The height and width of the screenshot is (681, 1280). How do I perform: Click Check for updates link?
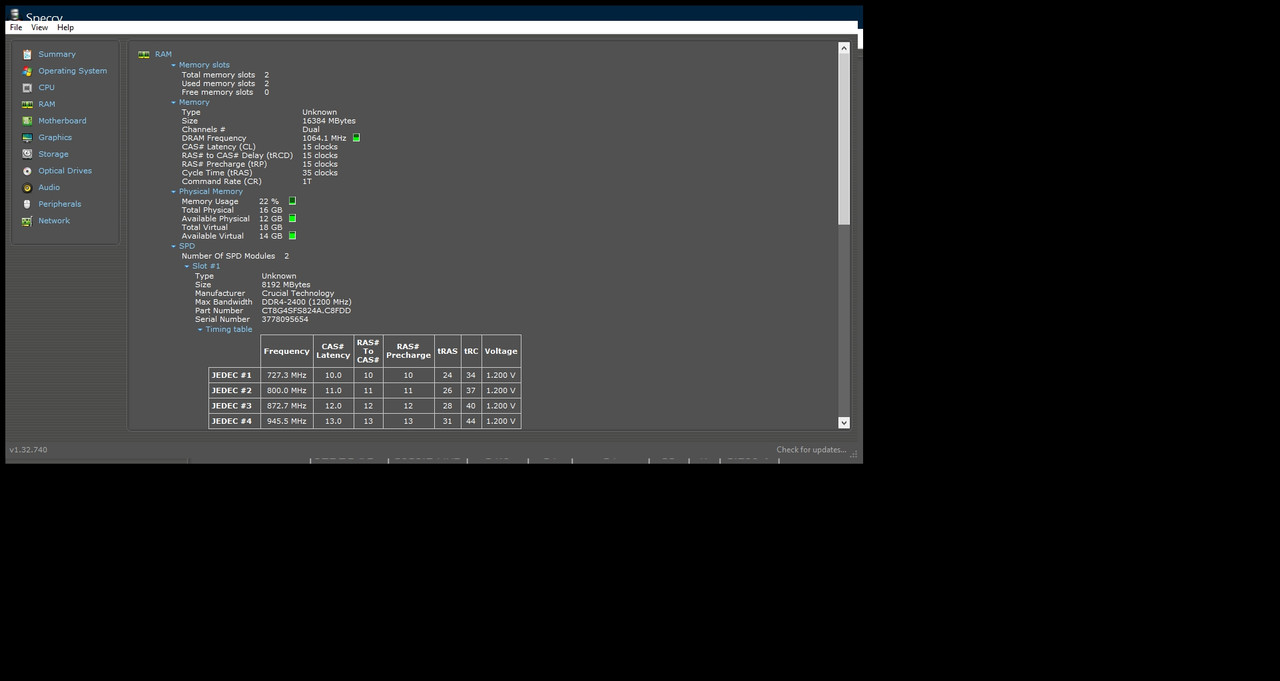(811, 450)
